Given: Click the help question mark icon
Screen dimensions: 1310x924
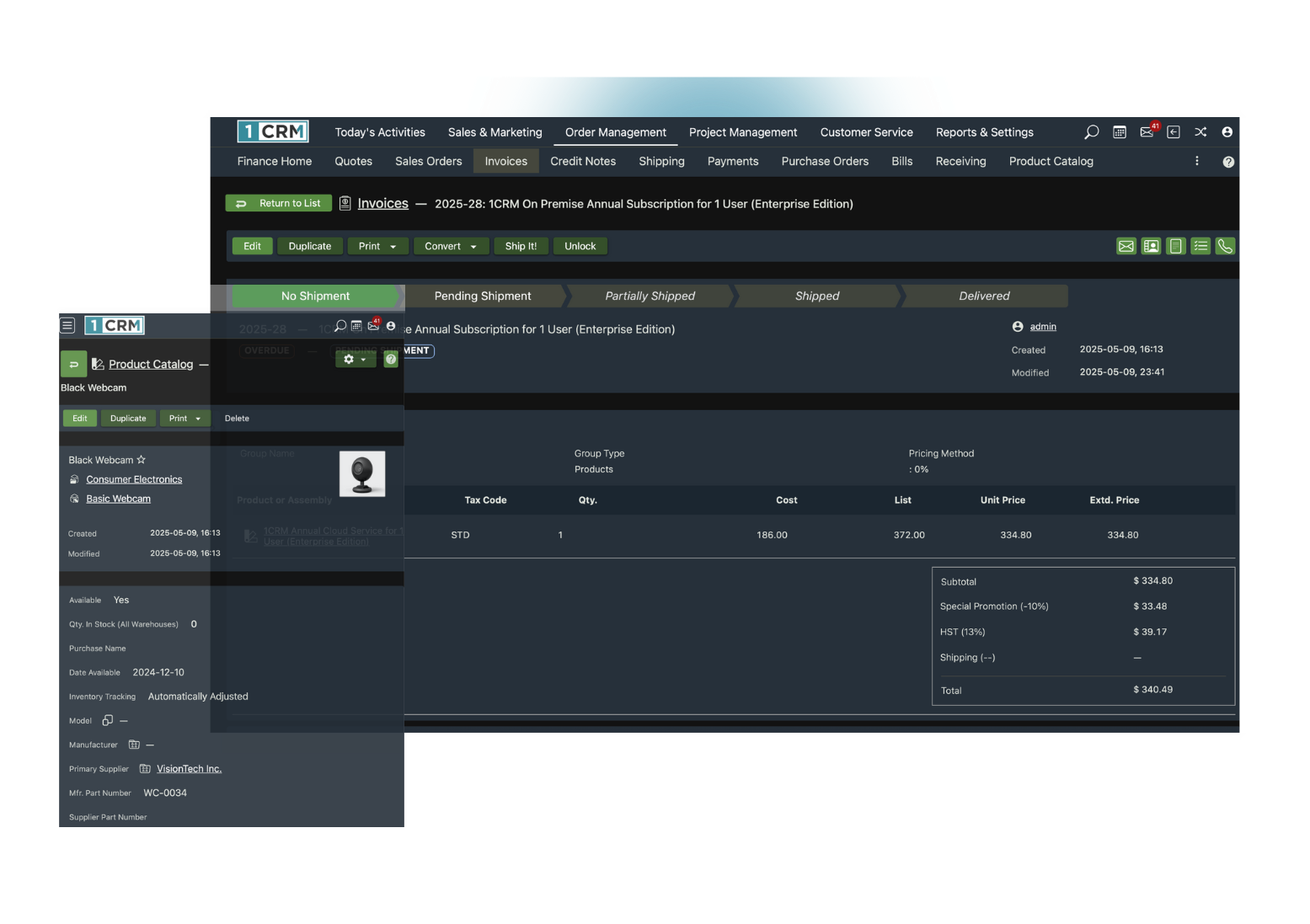Looking at the screenshot, I should pyautogui.click(x=1227, y=161).
